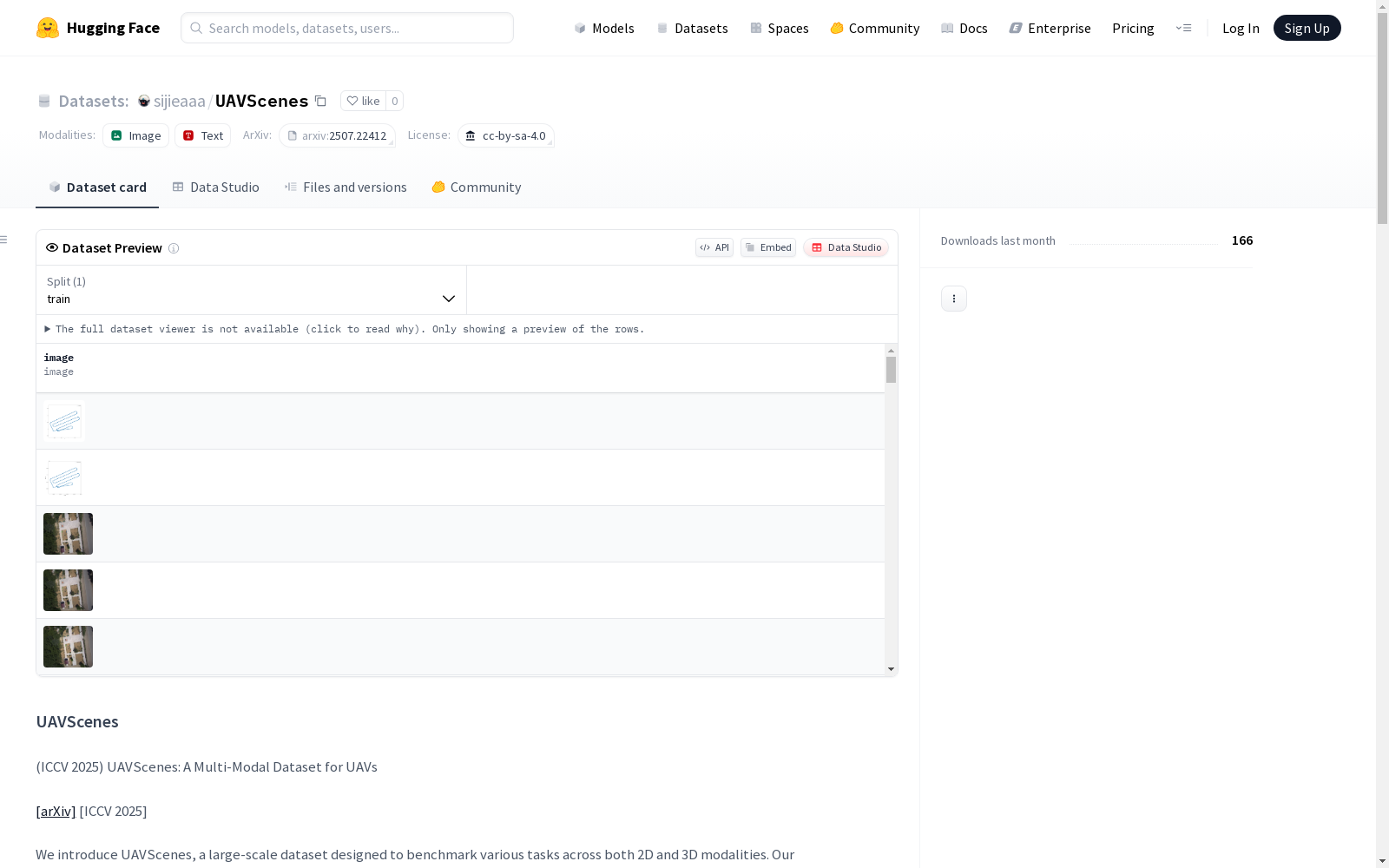
Task: Open the [arXiv] link in description
Action: pos(56,811)
